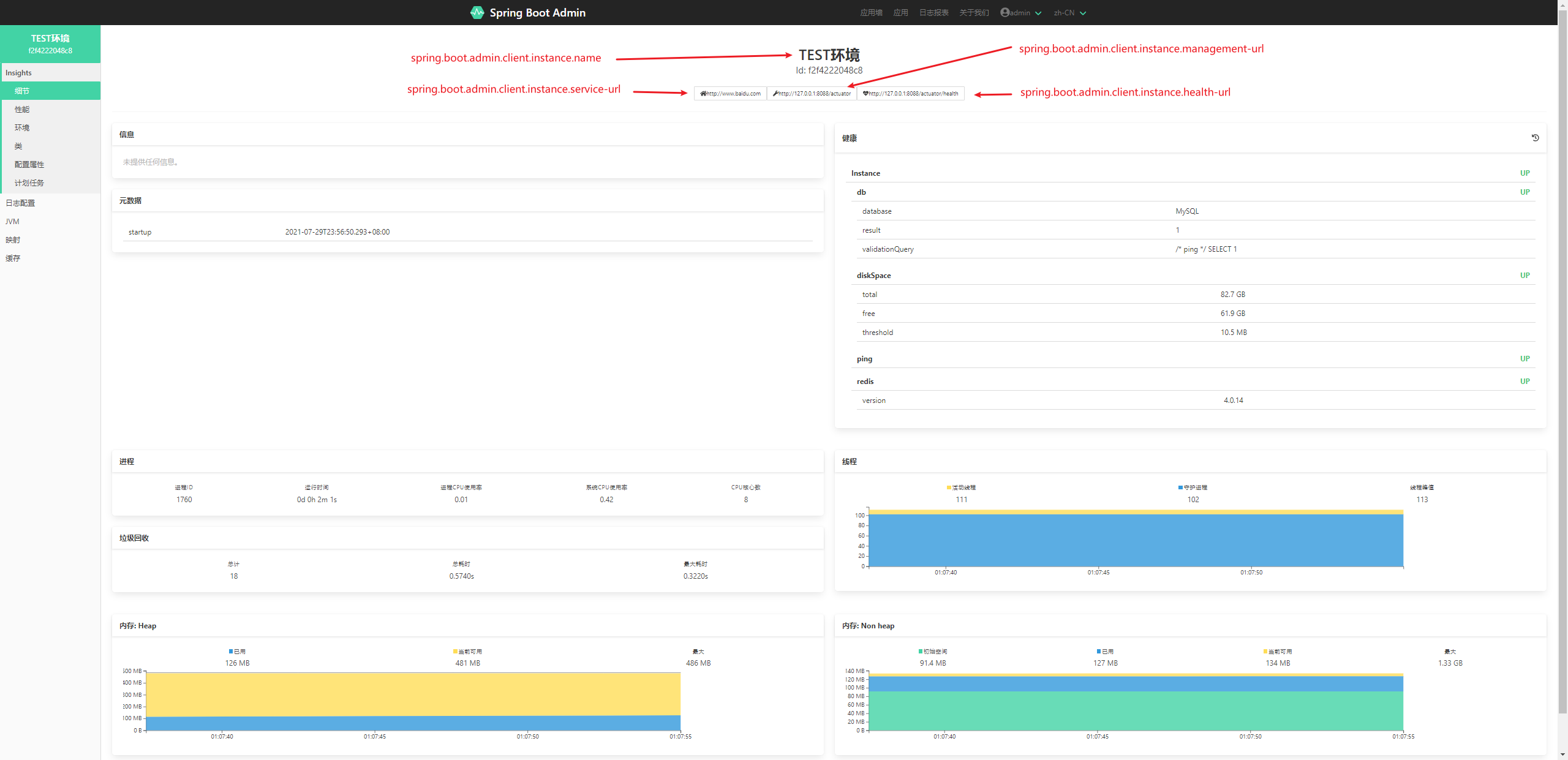Expand the admin user dropdown
The height and width of the screenshot is (760, 1568).
[x=1020, y=12]
